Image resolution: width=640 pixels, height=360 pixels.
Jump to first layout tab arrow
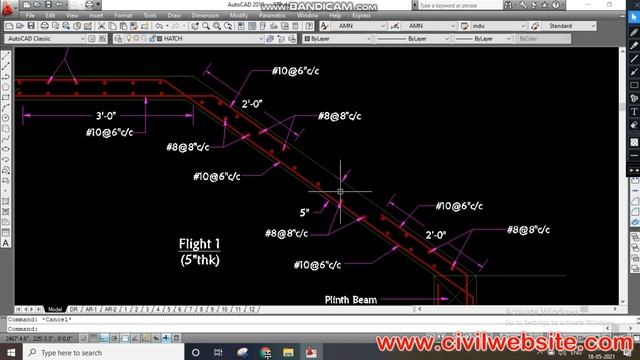18,309
